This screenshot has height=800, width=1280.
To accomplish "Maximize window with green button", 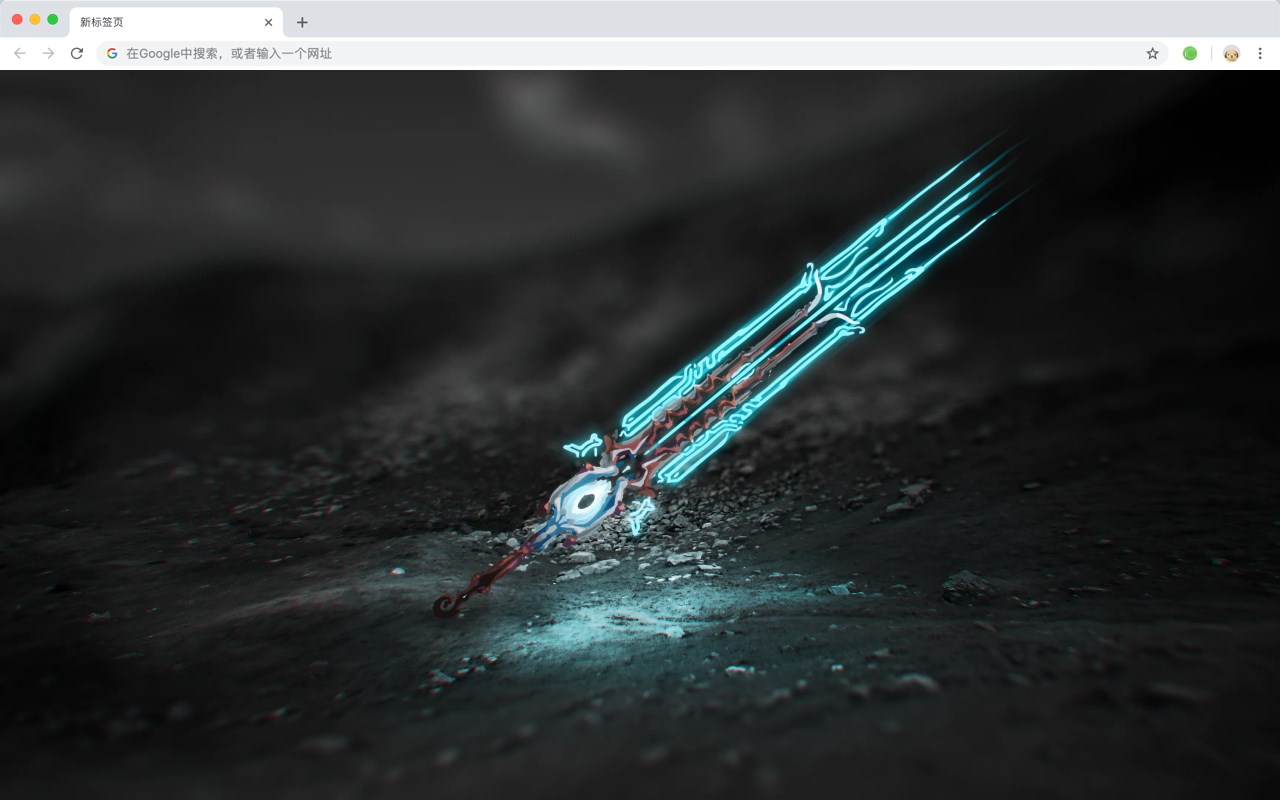I will (53, 19).
